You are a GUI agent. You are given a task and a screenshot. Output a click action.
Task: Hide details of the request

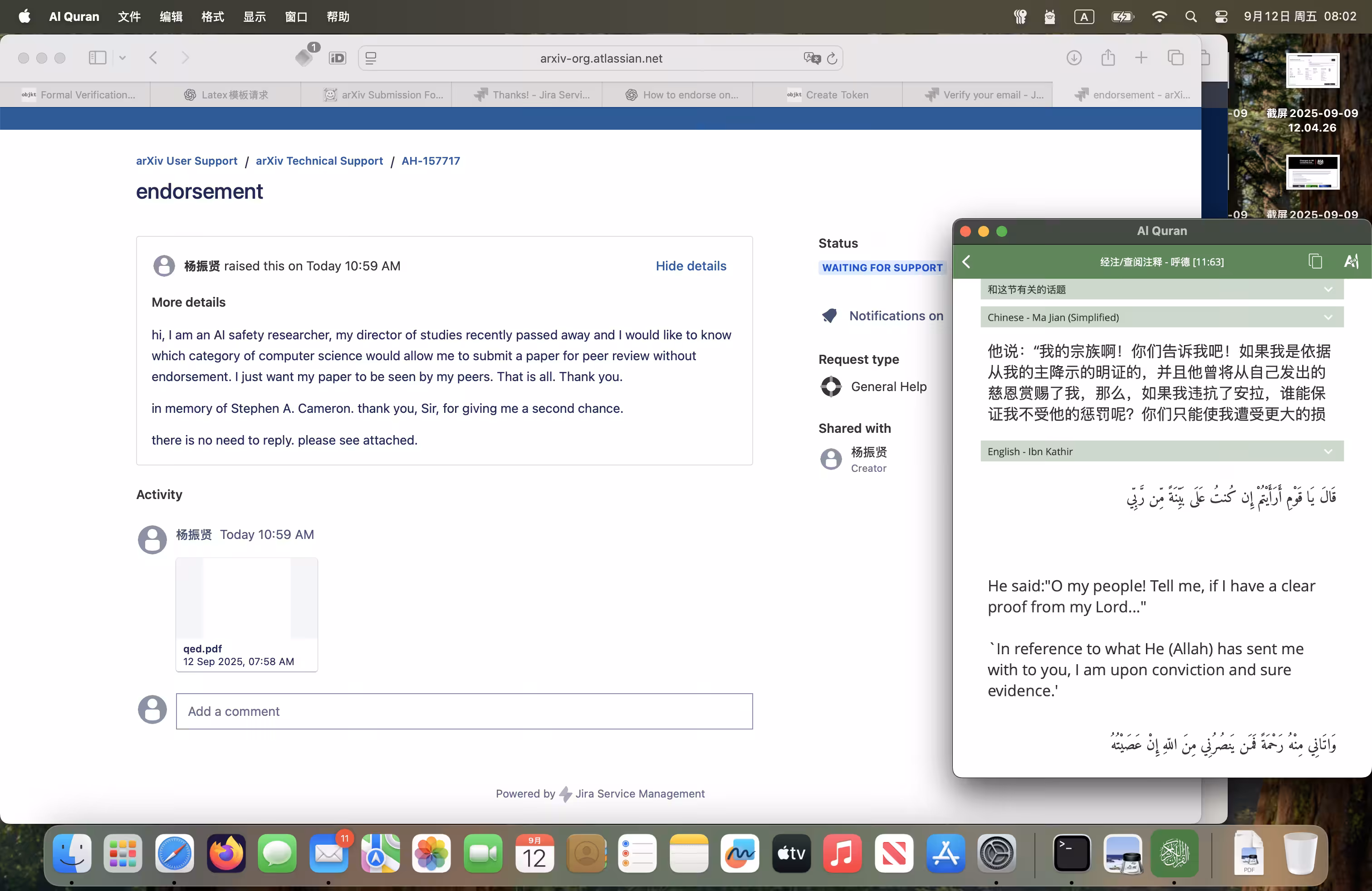(x=691, y=266)
